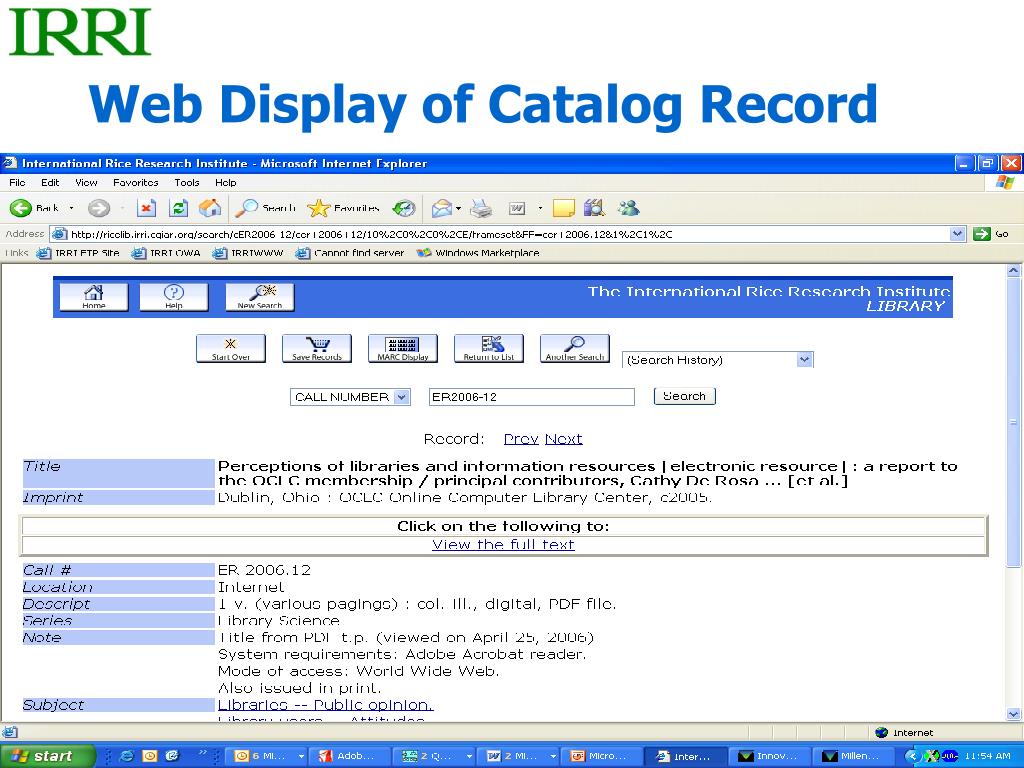The width and height of the screenshot is (1024, 768).
Task: Open the Help menu
Action: 225,182
